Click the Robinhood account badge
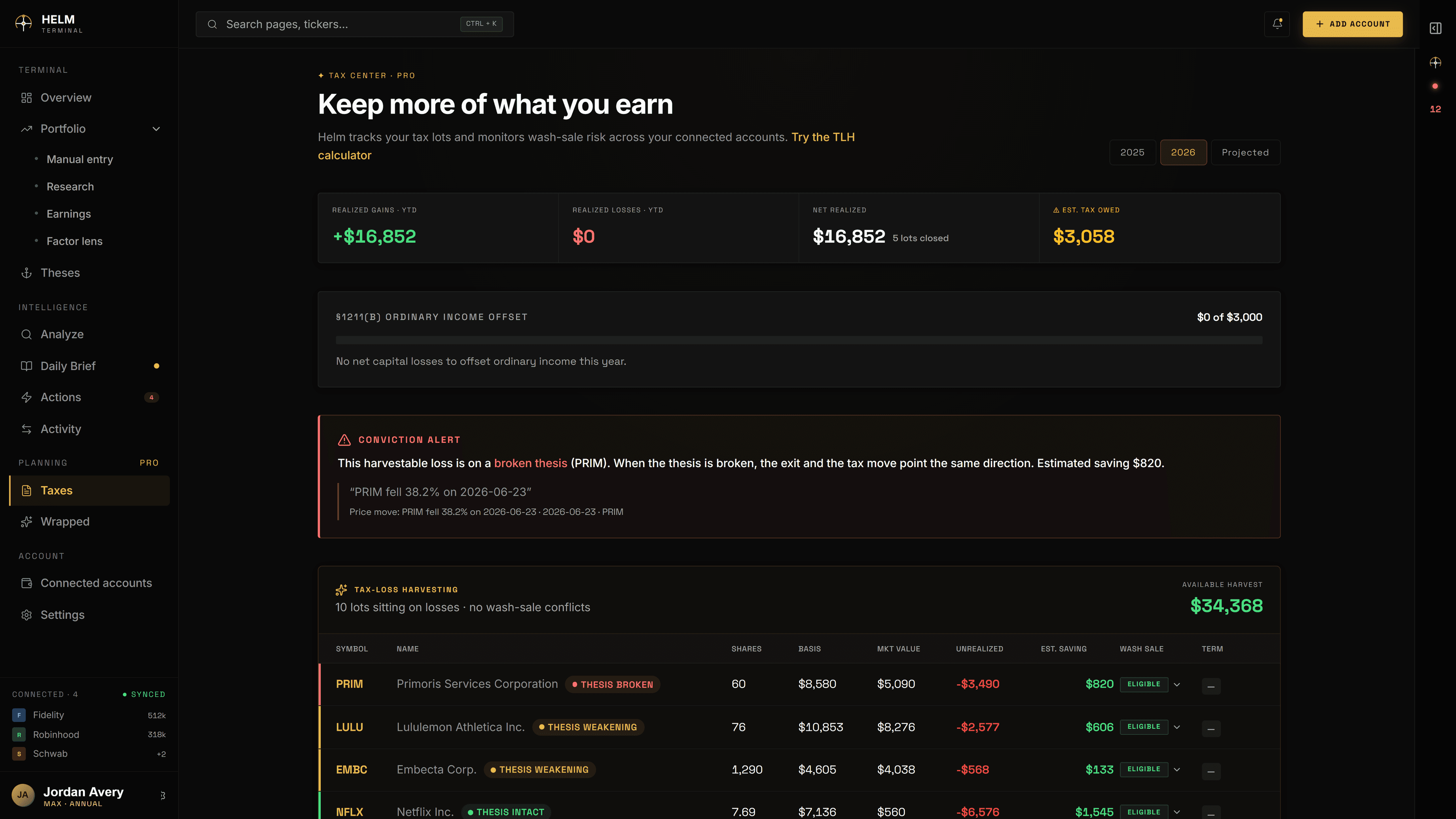1456x819 pixels. [x=19, y=735]
